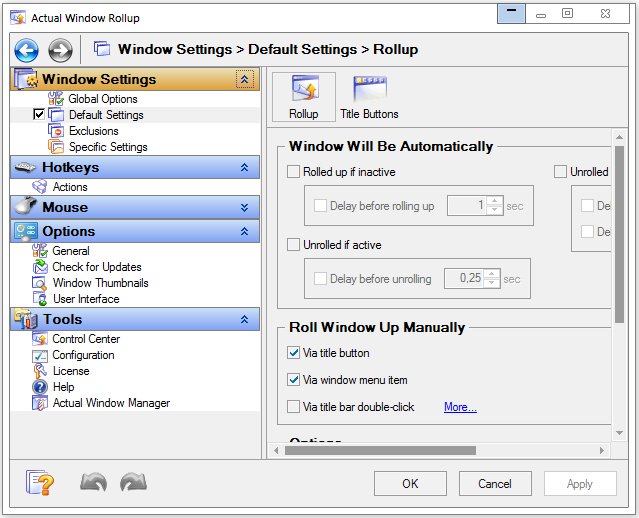Enable Via title bar double-click

pos(293,407)
